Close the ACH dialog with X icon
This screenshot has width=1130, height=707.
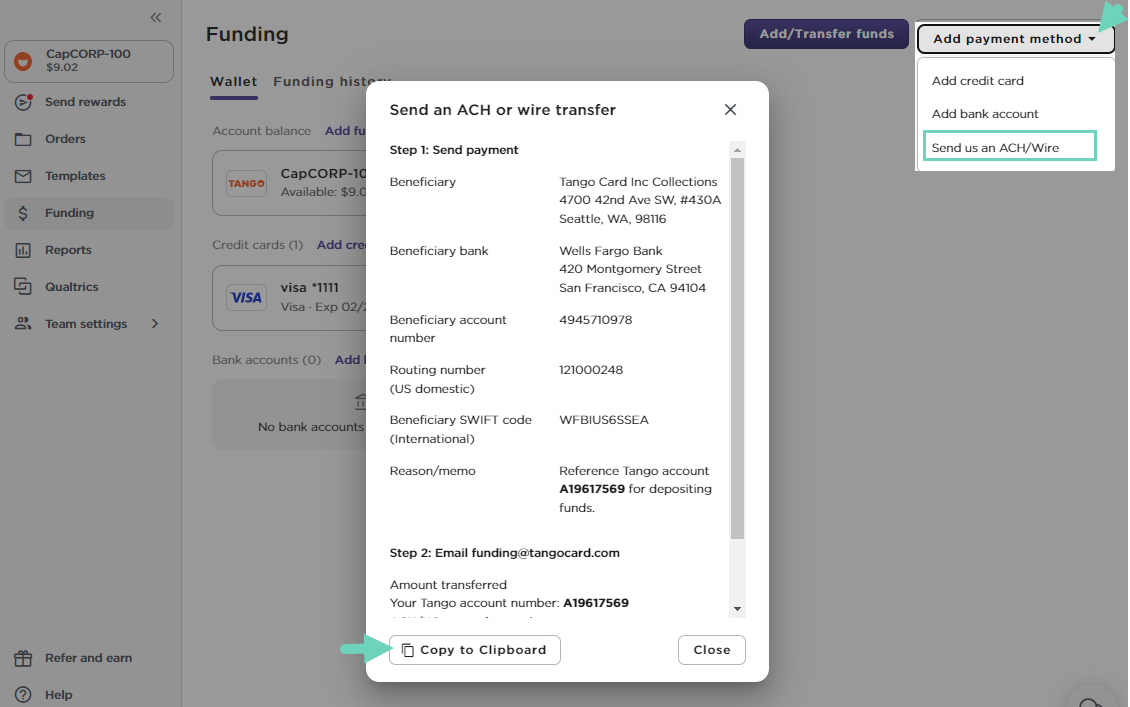(x=730, y=110)
